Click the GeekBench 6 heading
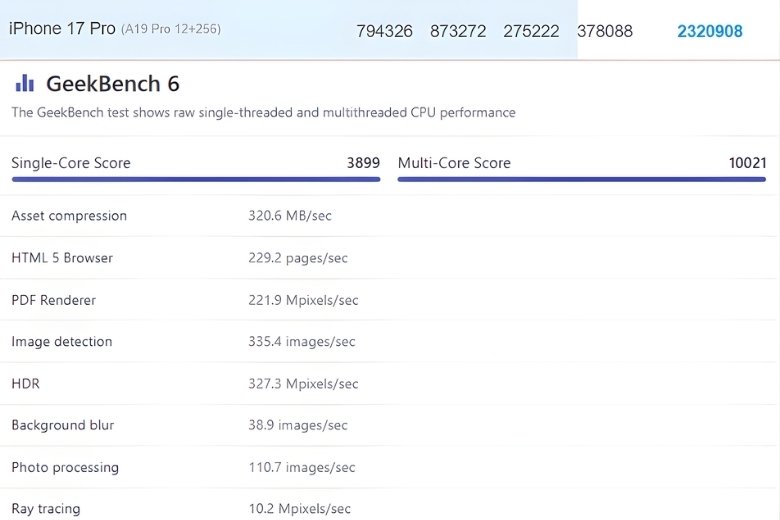780x520 pixels. point(112,84)
